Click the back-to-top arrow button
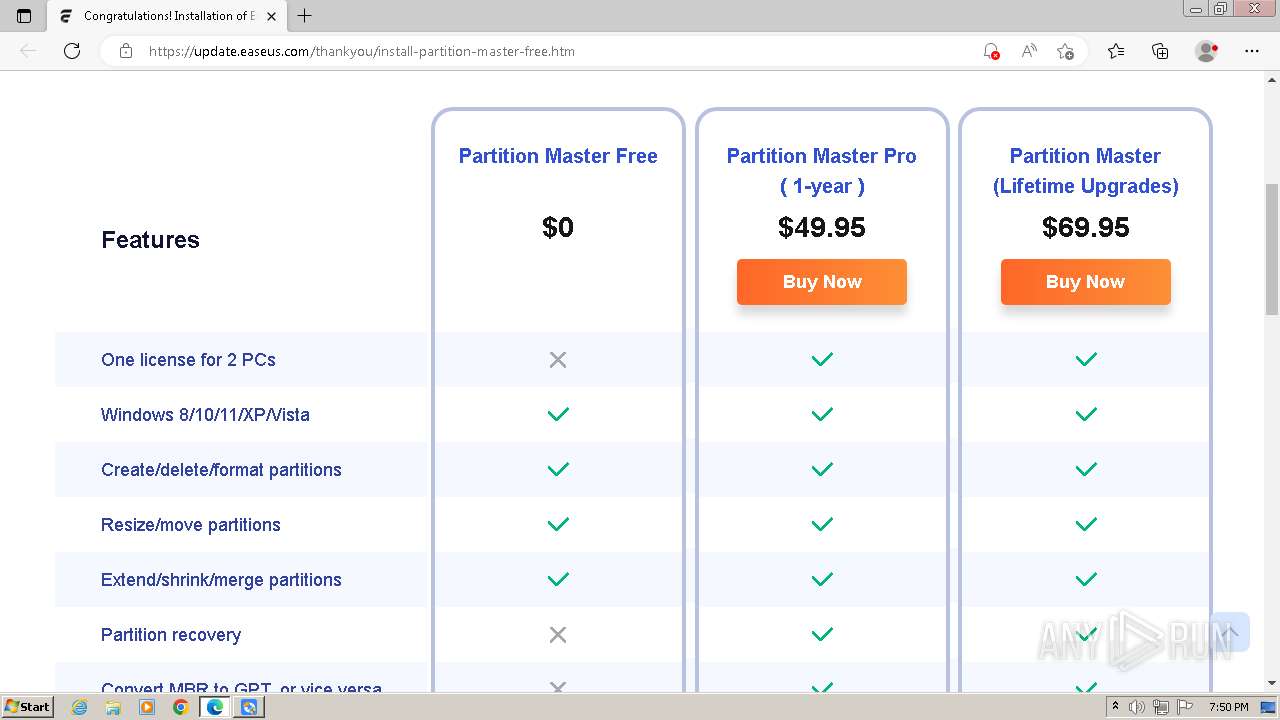Image resolution: width=1280 pixels, height=720 pixels. click(1229, 632)
